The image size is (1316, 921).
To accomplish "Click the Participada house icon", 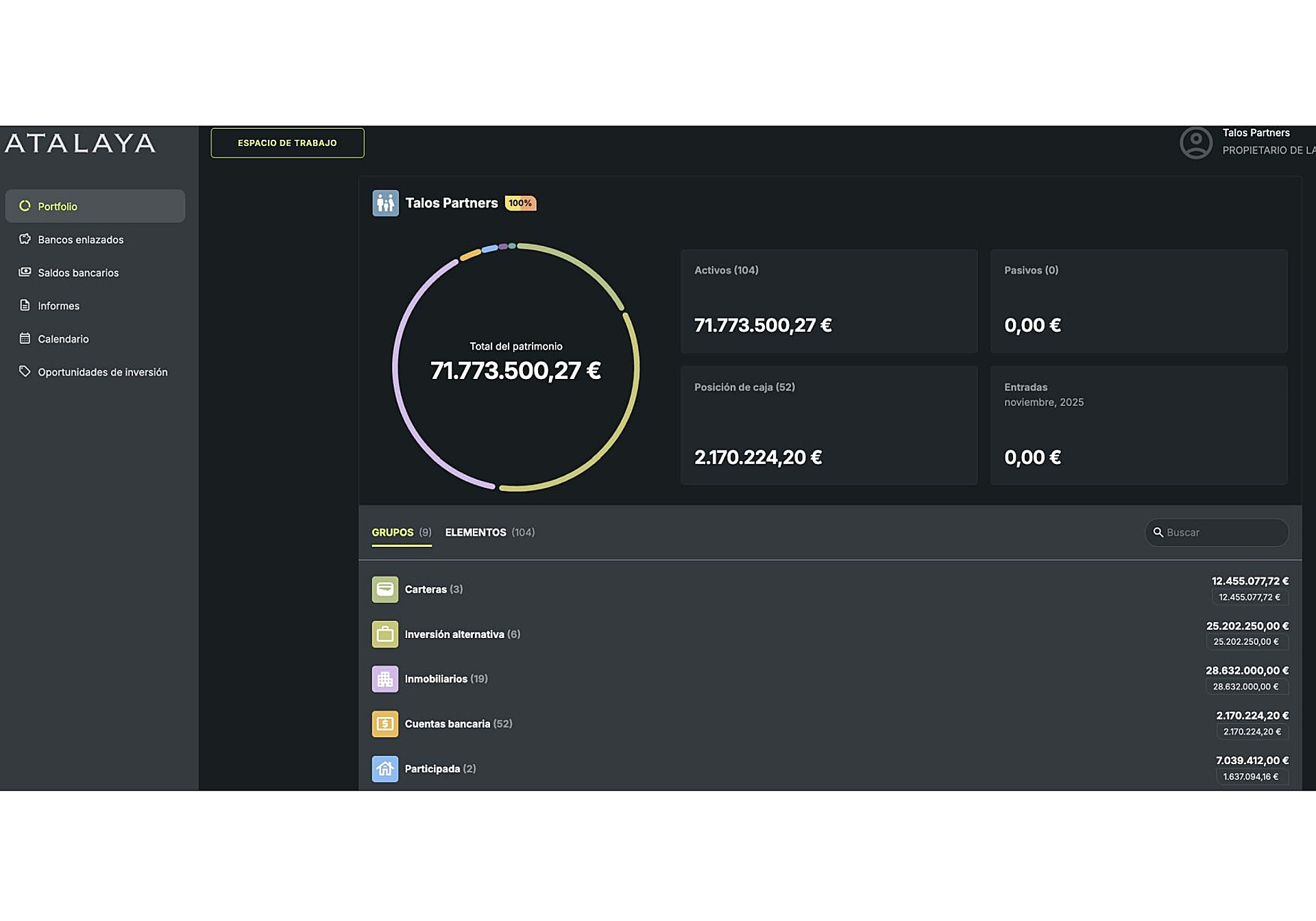I will [x=385, y=769].
